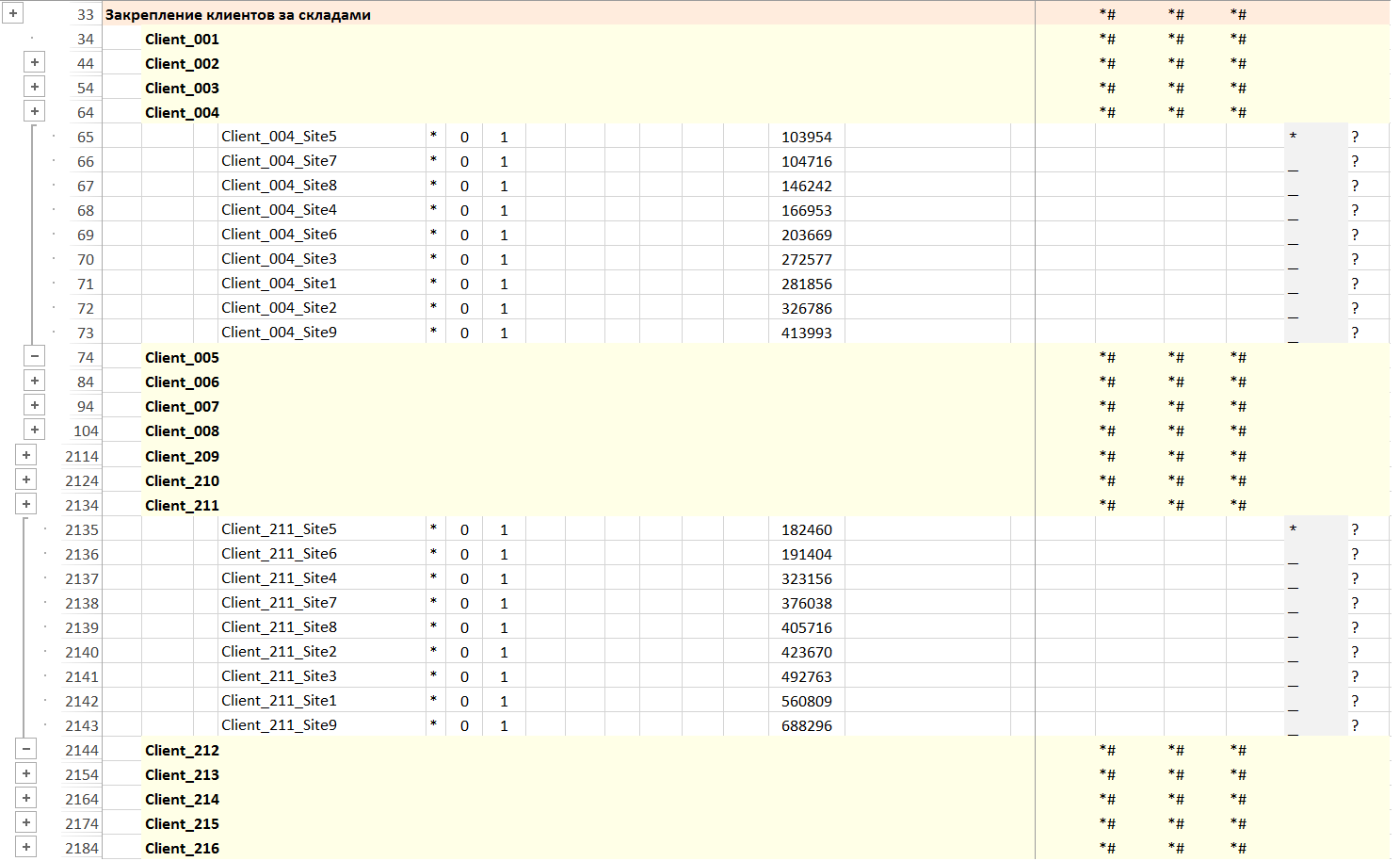Screen dimensions: 1400x861
Task: Select row header 65
Action: click(85, 137)
